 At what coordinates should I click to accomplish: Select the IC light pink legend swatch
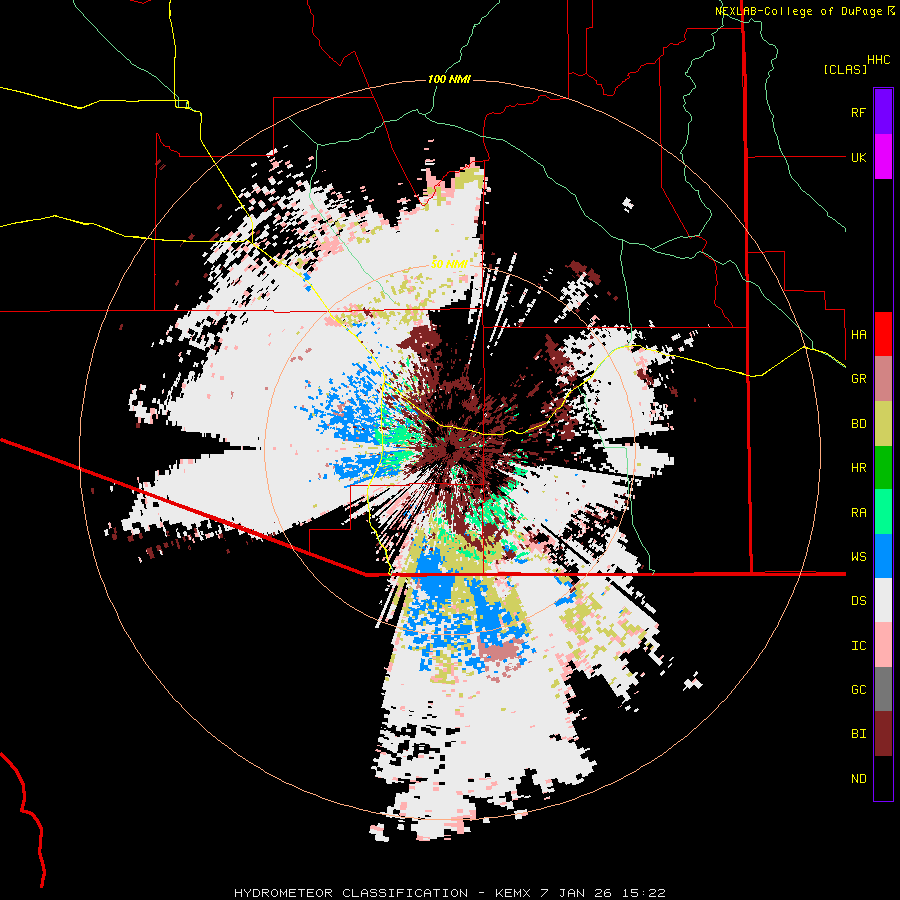pos(883,645)
